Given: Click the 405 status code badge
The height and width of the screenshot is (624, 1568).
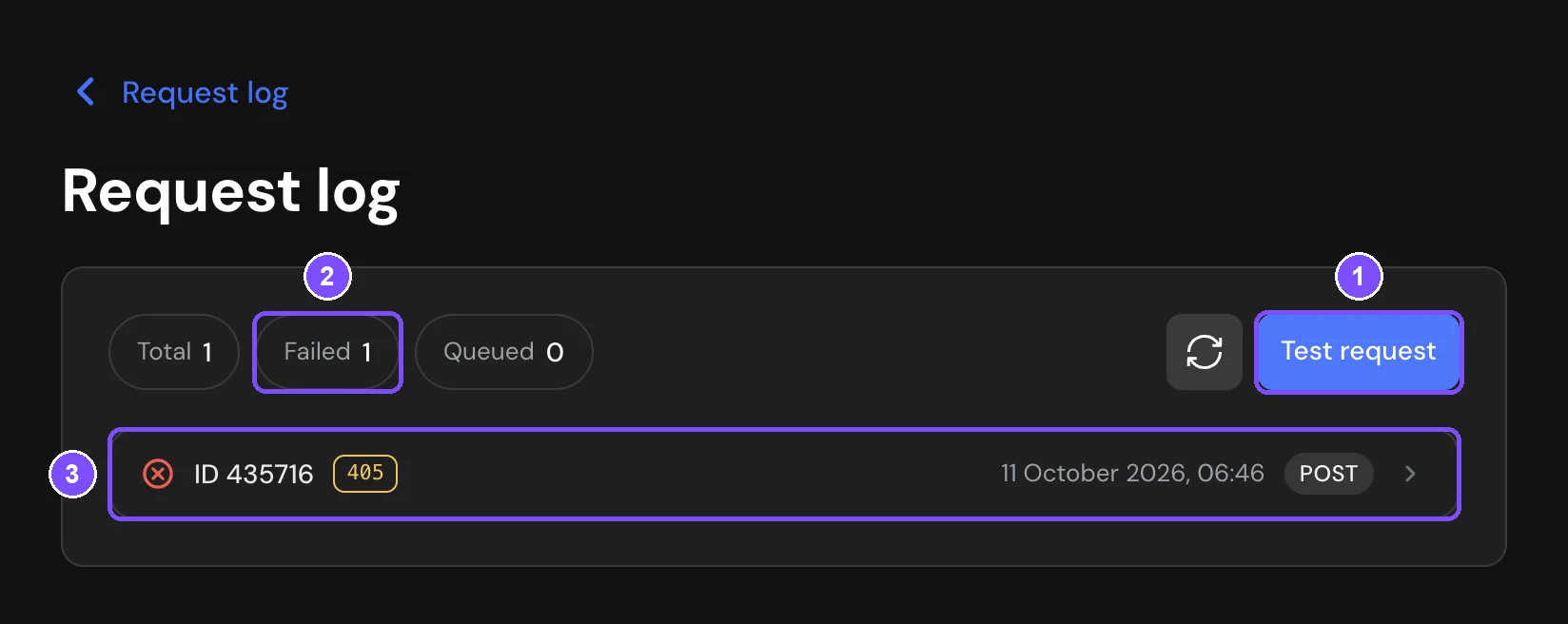Looking at the screenshot, I should click(365, 474).
